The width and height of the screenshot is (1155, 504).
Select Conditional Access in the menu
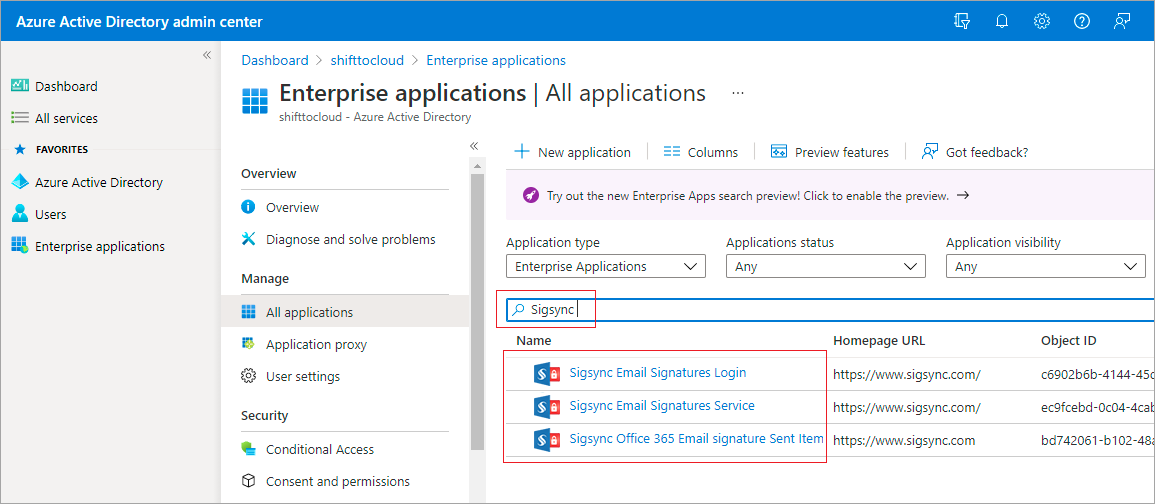coord(319,449)
